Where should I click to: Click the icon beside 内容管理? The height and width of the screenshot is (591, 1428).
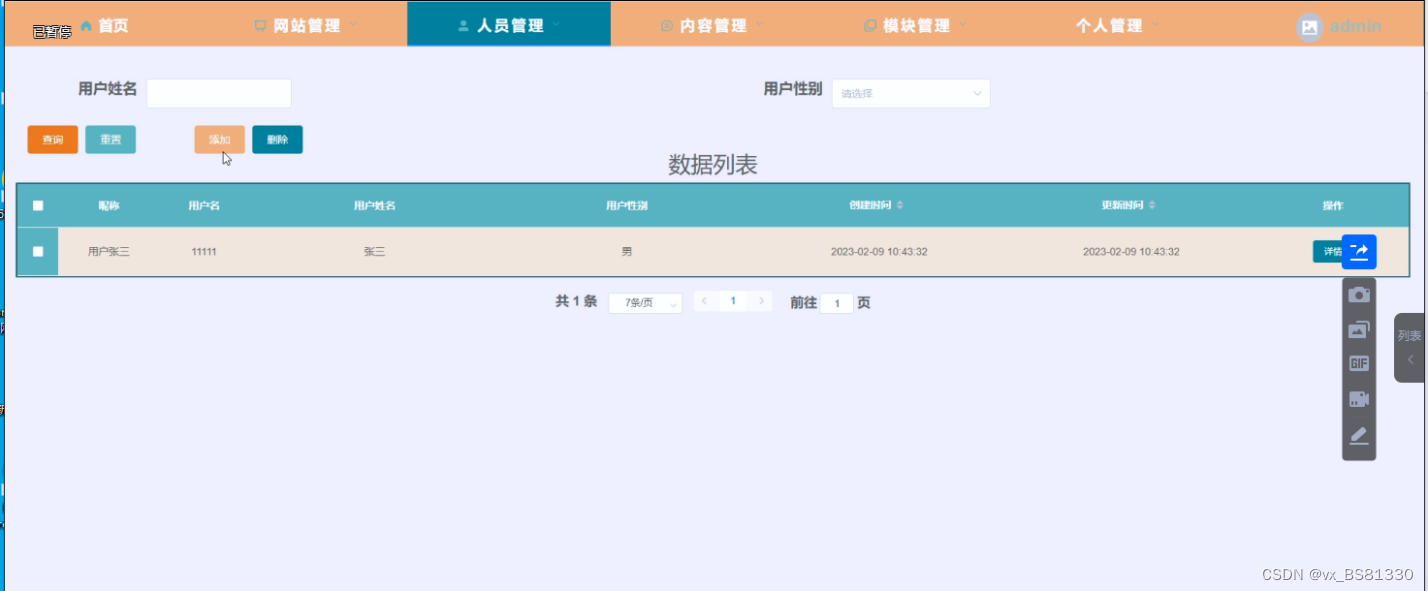tap(667, 26)
